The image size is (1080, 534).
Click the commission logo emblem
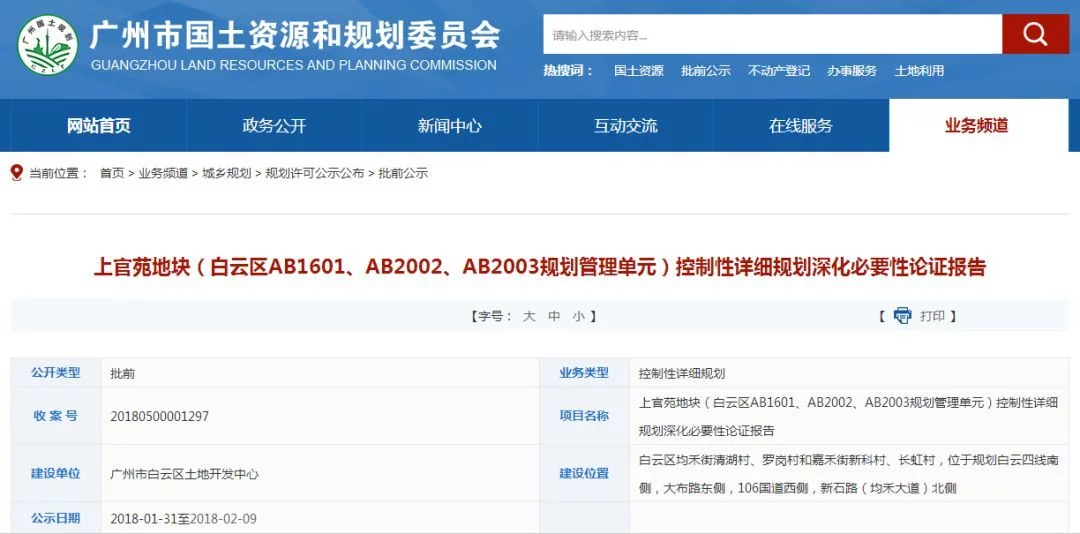click(x=47, y=45)
